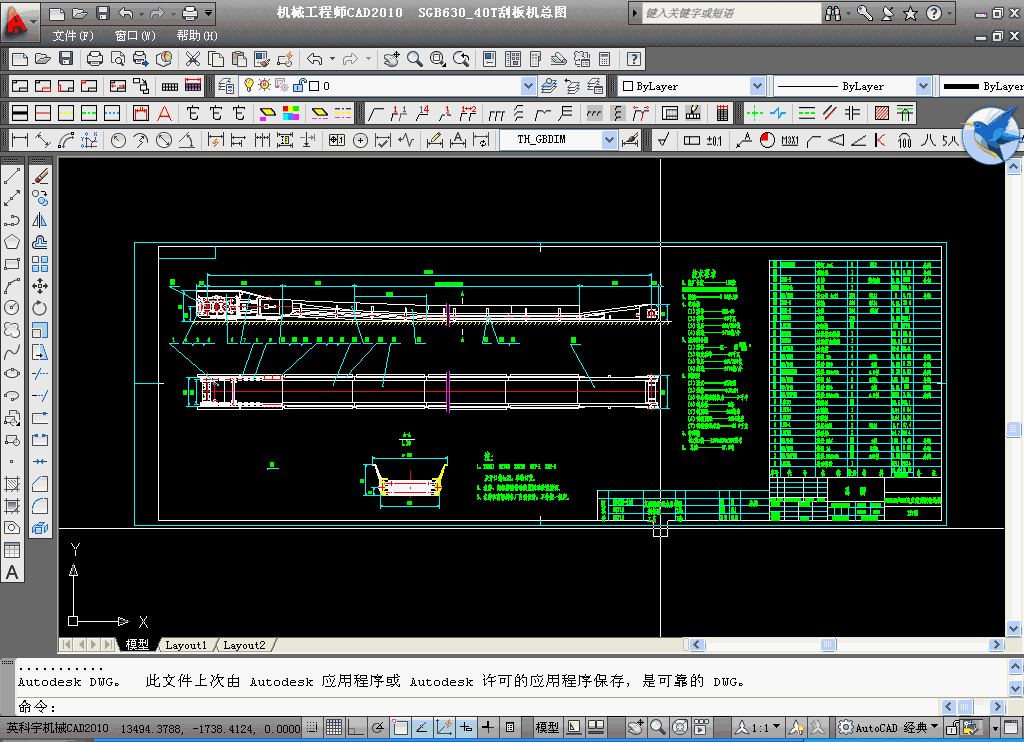Viewport: 1024px width, 742px height.
Task: Toggle Lineweight display in the status bar
Action: pyautogui.click(x=487, y=727)
